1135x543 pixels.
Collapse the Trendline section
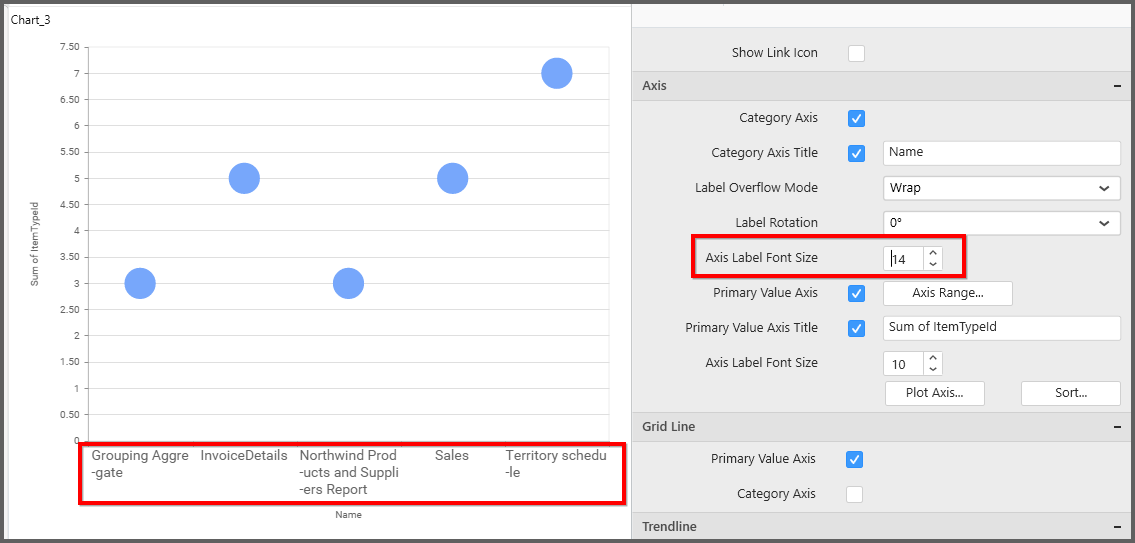coord(1116,527)
